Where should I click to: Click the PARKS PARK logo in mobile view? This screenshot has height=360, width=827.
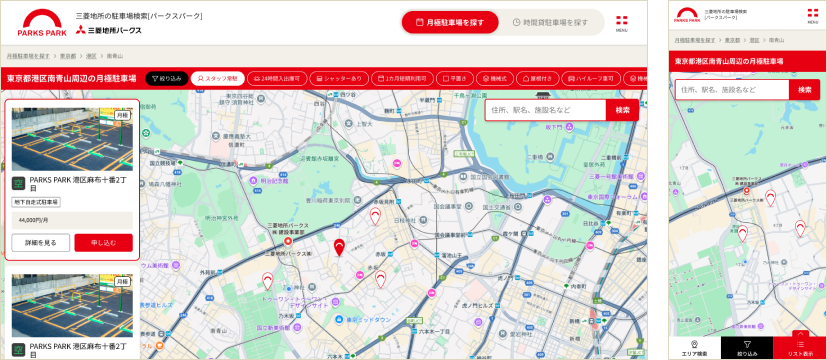tap(686, 15)
